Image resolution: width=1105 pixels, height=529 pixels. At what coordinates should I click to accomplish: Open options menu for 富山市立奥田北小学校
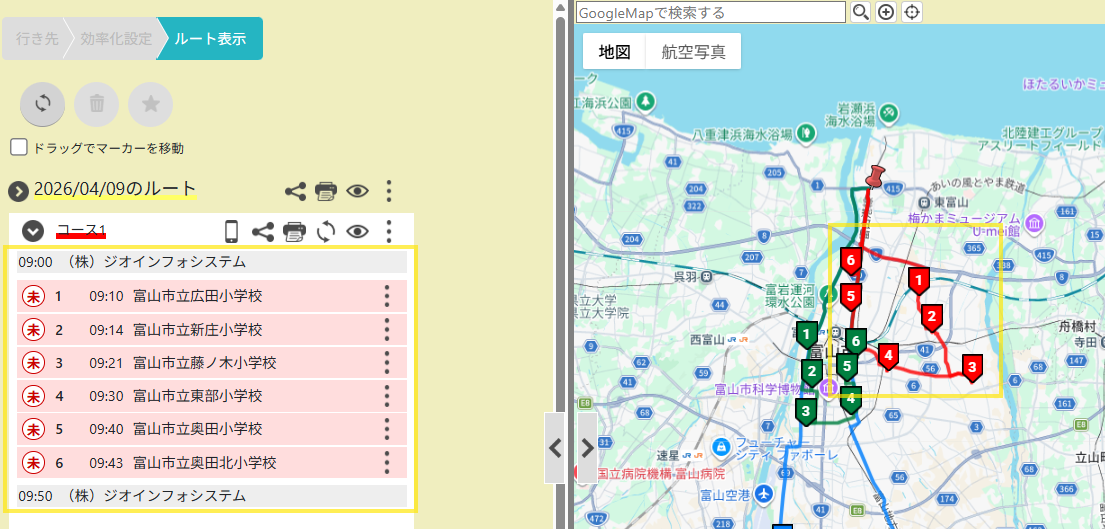coord(386,463)
